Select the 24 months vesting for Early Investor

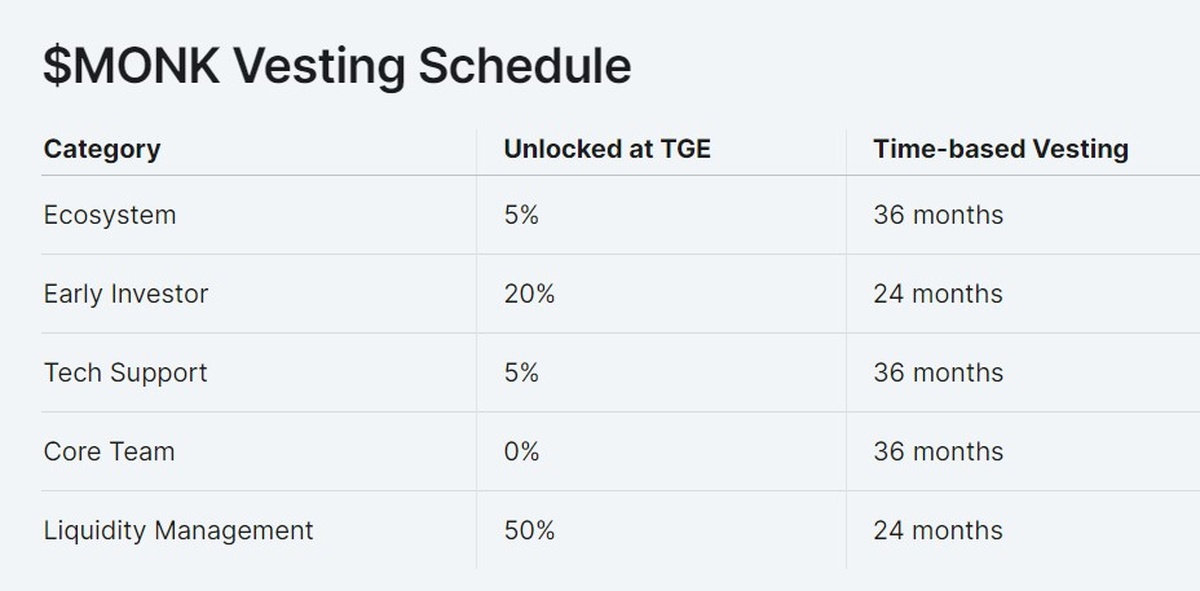pos(938,294)
